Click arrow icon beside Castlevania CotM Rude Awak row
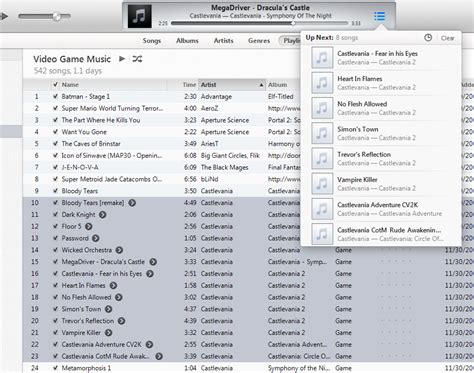 (159, 356)
